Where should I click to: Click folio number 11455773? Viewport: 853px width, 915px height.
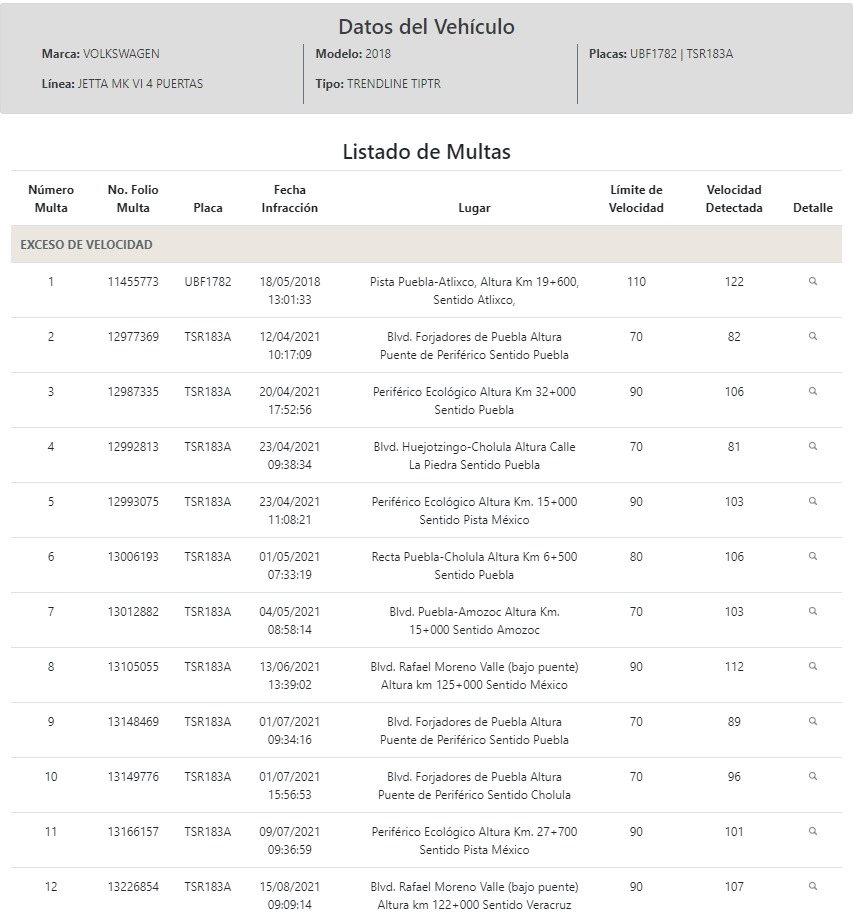point(133,282)
